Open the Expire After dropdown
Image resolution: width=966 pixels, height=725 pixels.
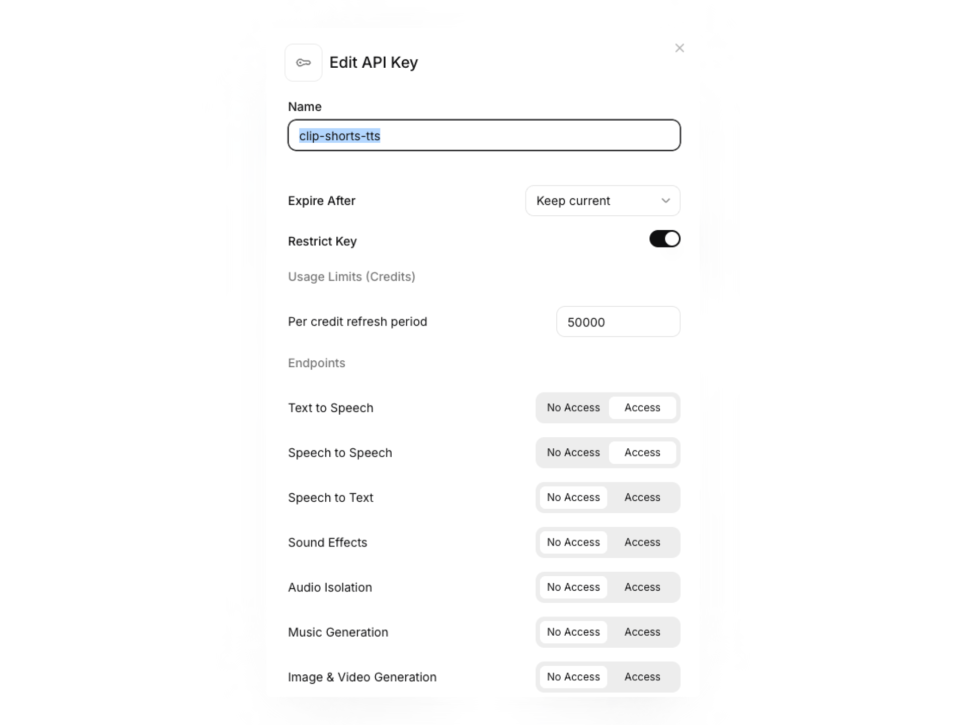click(x=603, y=201)
